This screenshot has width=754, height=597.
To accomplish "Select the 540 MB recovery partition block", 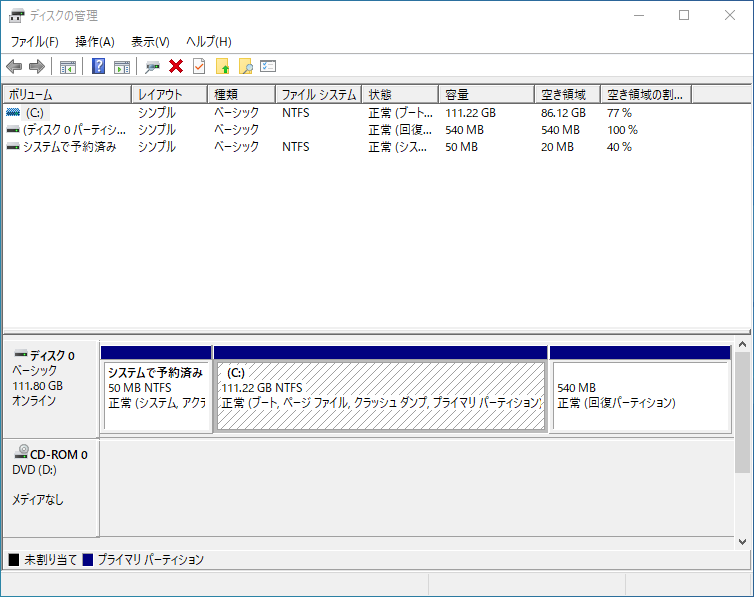I will pos(640,388).
